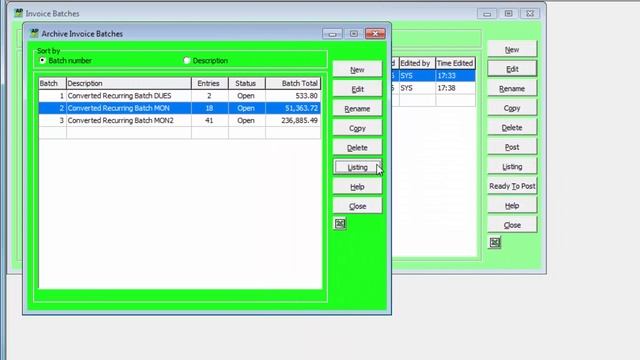Click Copy in the Invoice Batches window

512,108
